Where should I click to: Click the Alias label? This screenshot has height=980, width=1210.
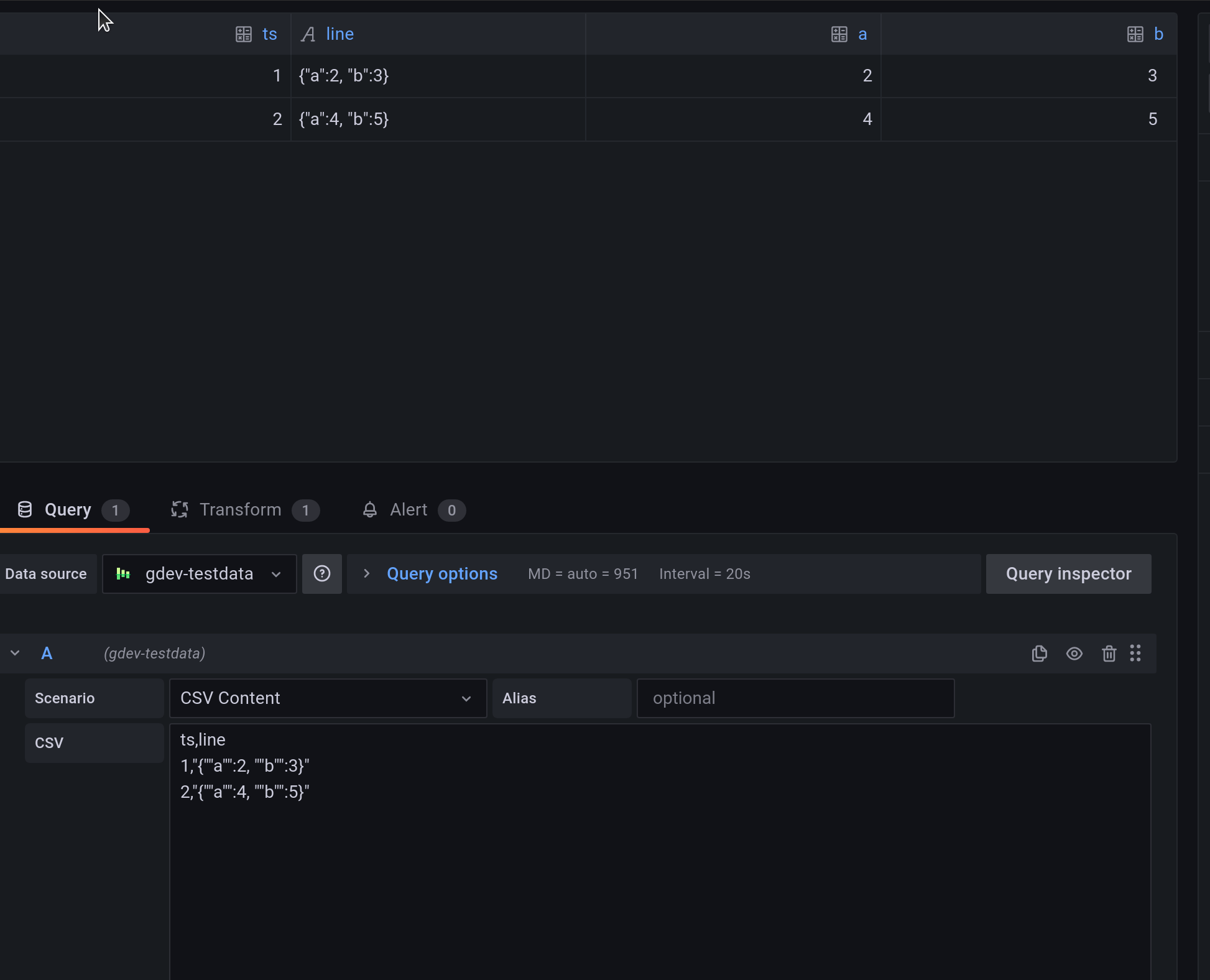coord(561,698)
